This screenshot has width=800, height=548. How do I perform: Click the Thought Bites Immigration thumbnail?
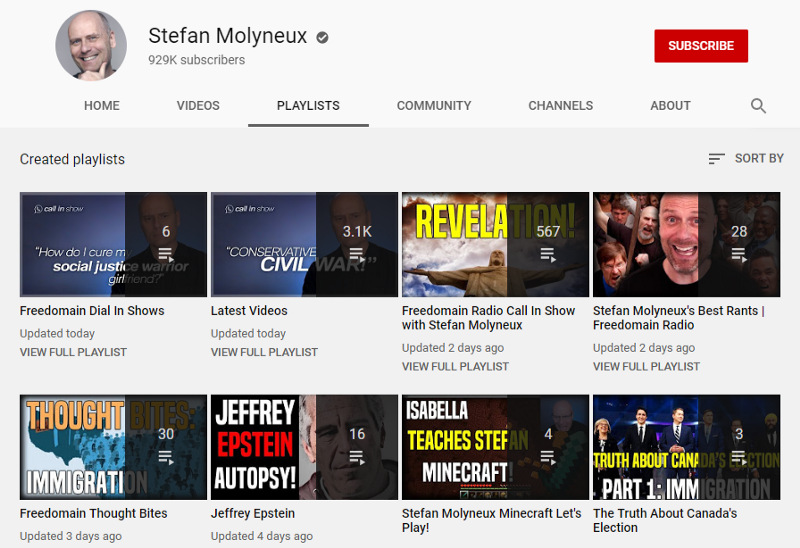tap(113, 447)
